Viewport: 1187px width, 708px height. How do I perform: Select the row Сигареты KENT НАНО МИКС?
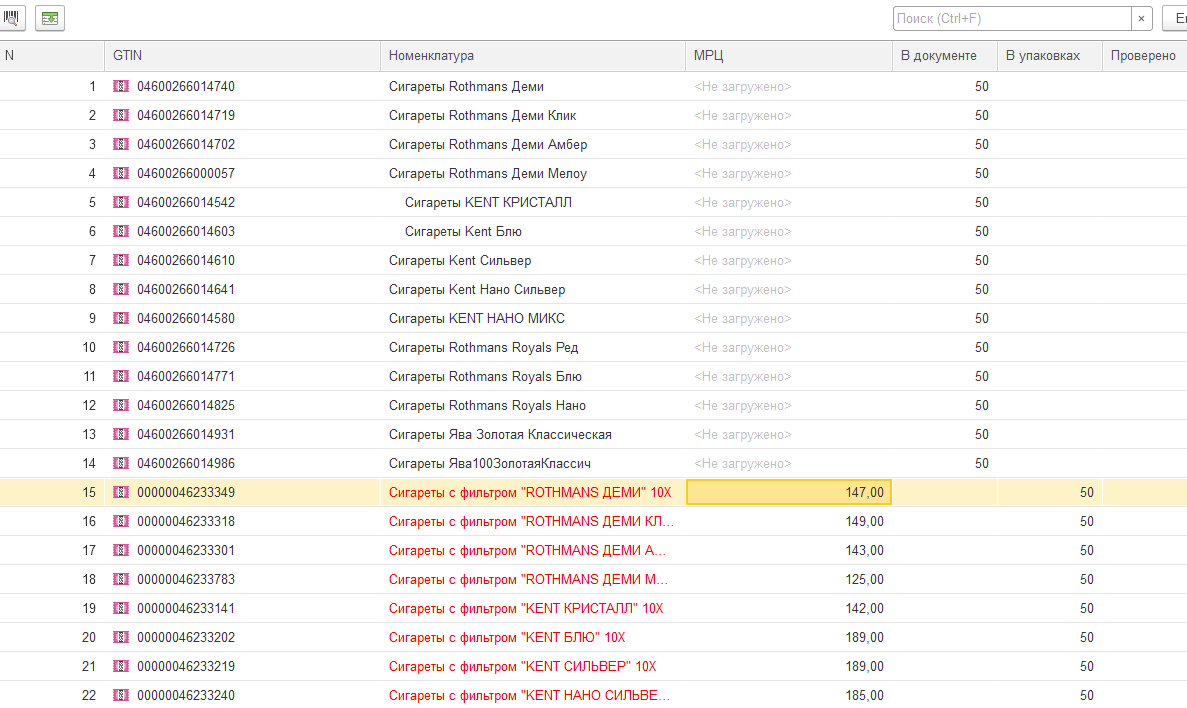(476, 319)
